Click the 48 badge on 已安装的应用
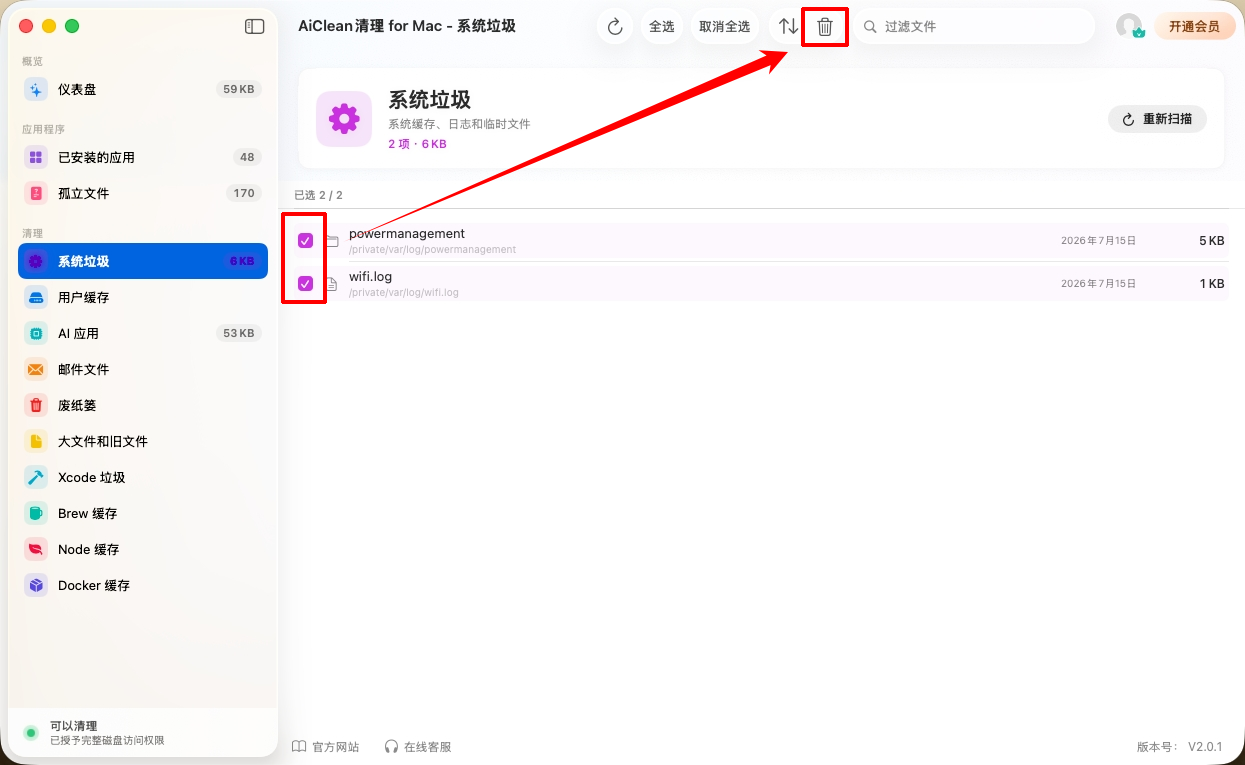This screenshot has height=765, width=1245. pos(247,157)
